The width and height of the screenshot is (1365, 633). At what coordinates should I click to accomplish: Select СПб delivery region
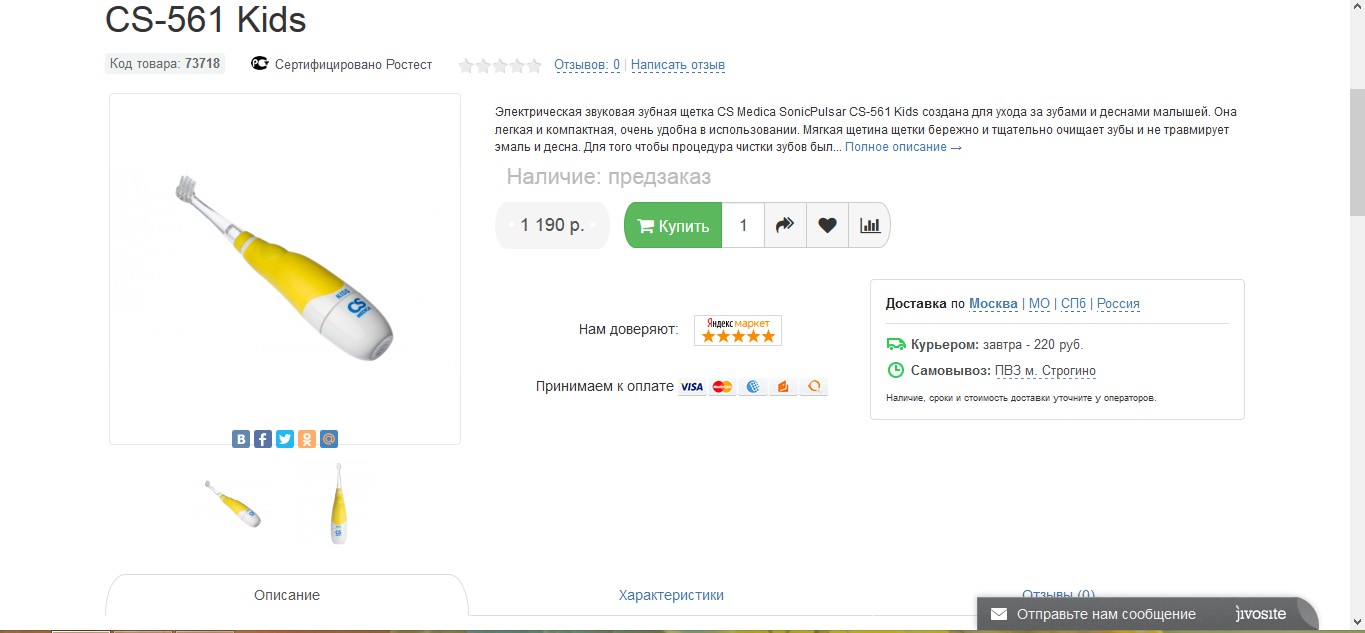click(1073, 303)
